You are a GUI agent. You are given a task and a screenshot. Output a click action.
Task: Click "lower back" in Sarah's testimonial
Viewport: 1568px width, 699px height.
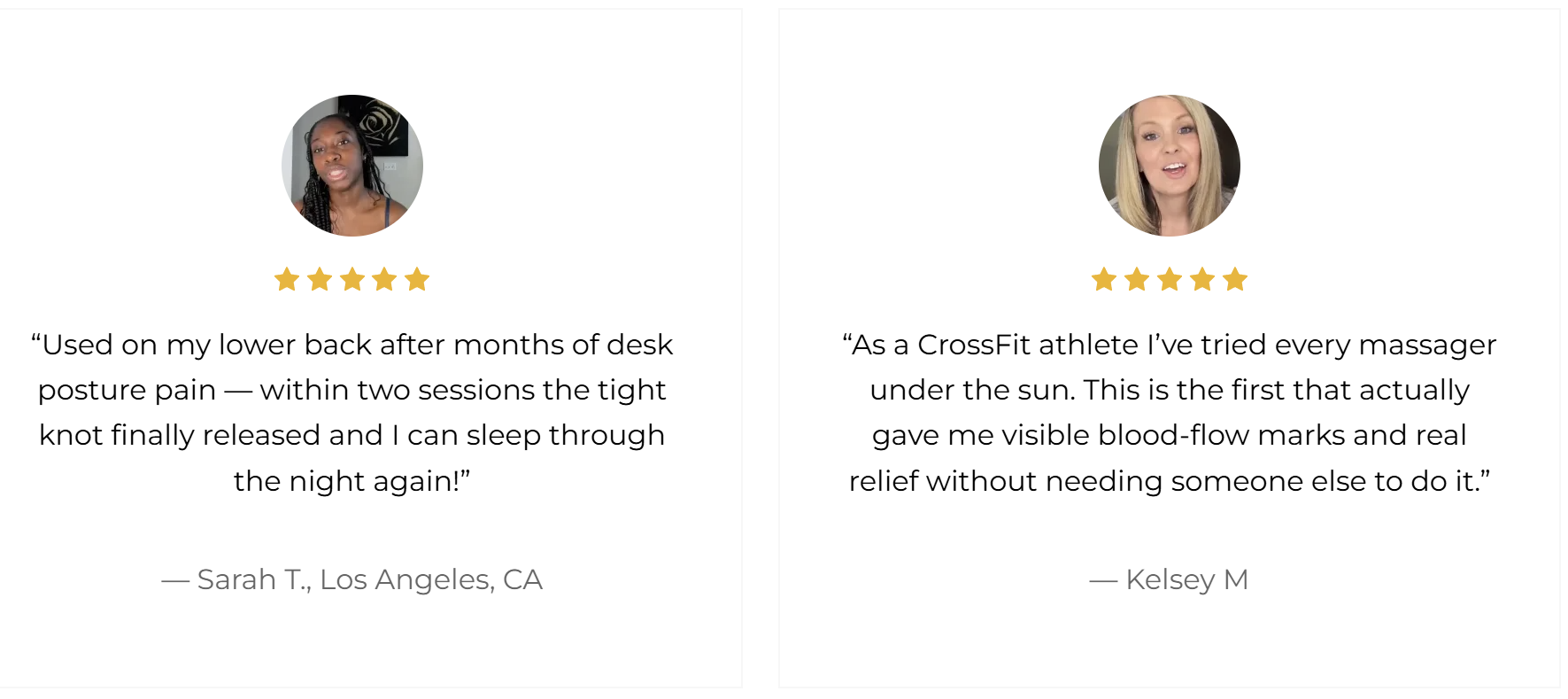pyautogui.click(x=295, y=345)
